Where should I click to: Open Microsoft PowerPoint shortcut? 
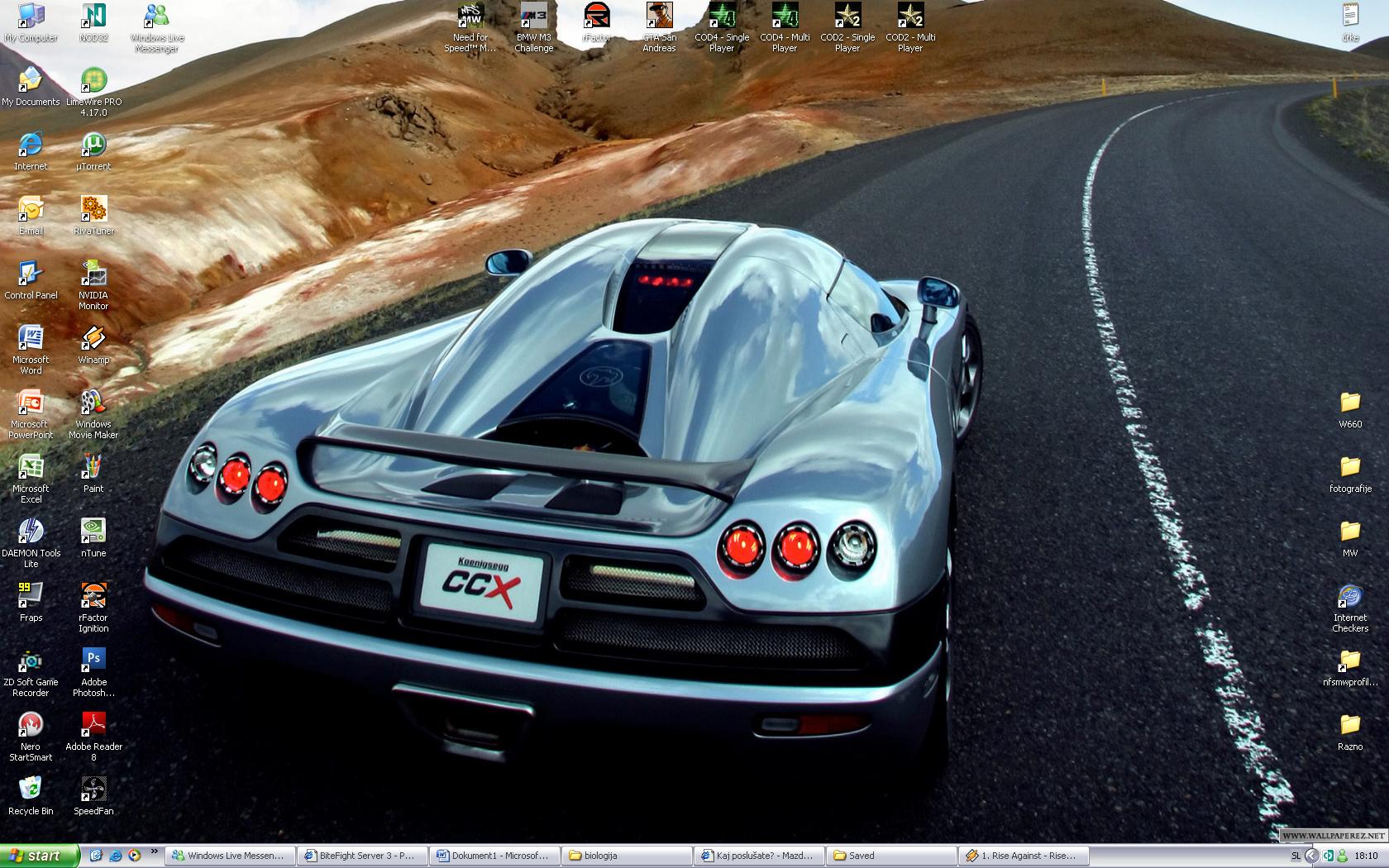pyautogui.click(x=31, y=414)
